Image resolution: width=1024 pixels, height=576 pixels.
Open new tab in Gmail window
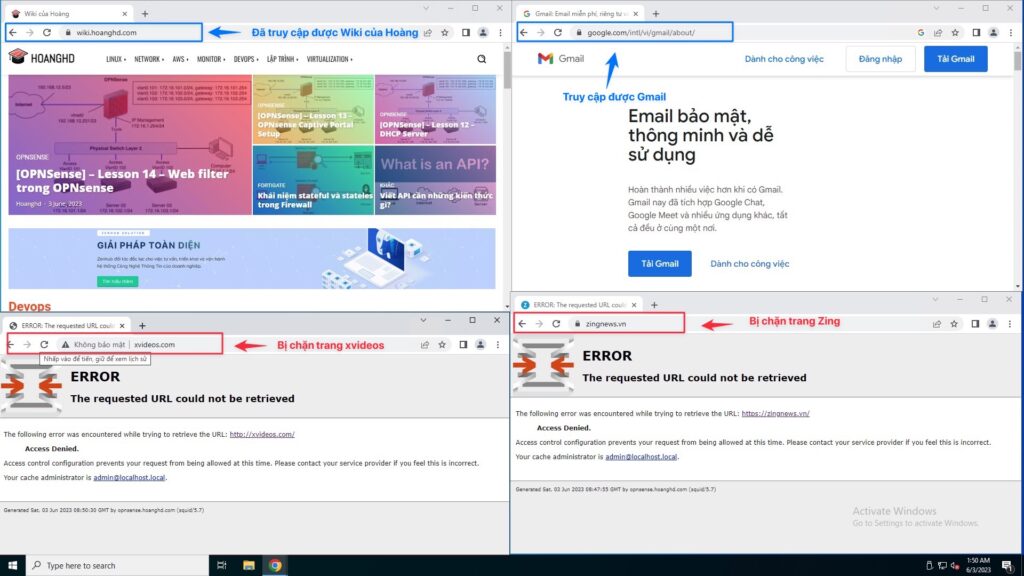coord(656,13)
